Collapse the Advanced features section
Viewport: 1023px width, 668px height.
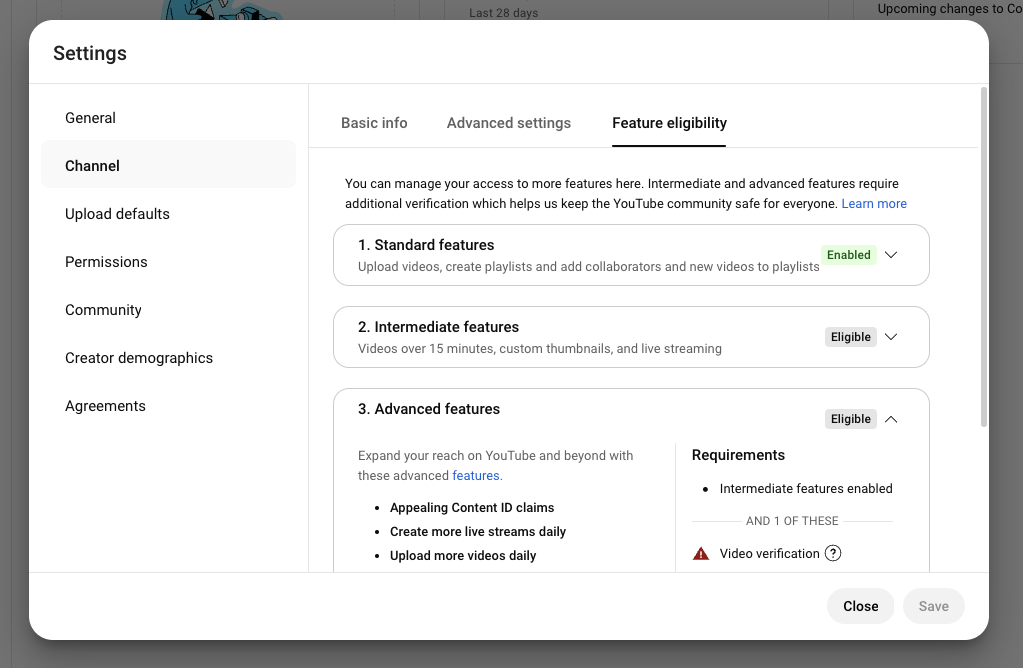tap(891, 419)
